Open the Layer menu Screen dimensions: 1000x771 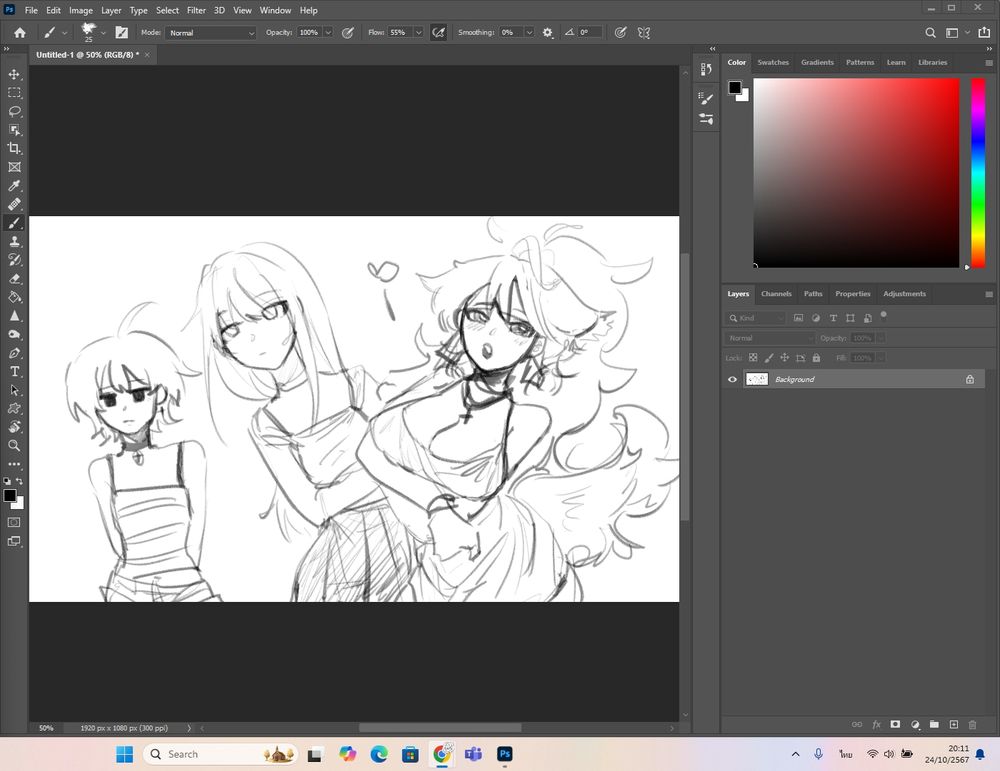click(x=111, y=10)
